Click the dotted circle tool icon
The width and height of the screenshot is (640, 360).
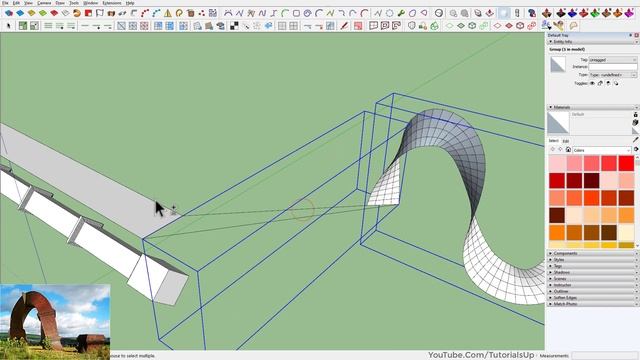click(390, 13)
